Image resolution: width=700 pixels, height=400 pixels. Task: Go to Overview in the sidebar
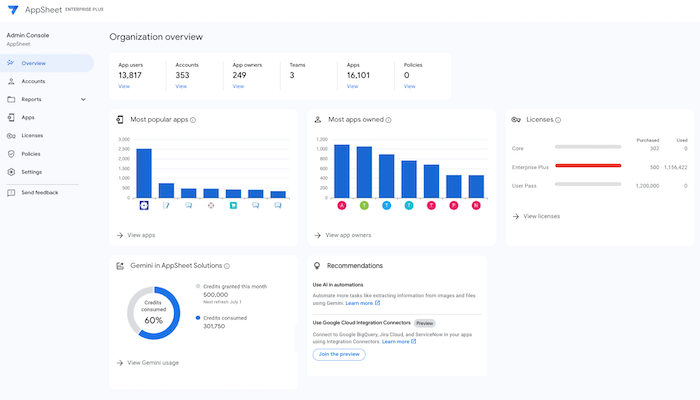47,63
